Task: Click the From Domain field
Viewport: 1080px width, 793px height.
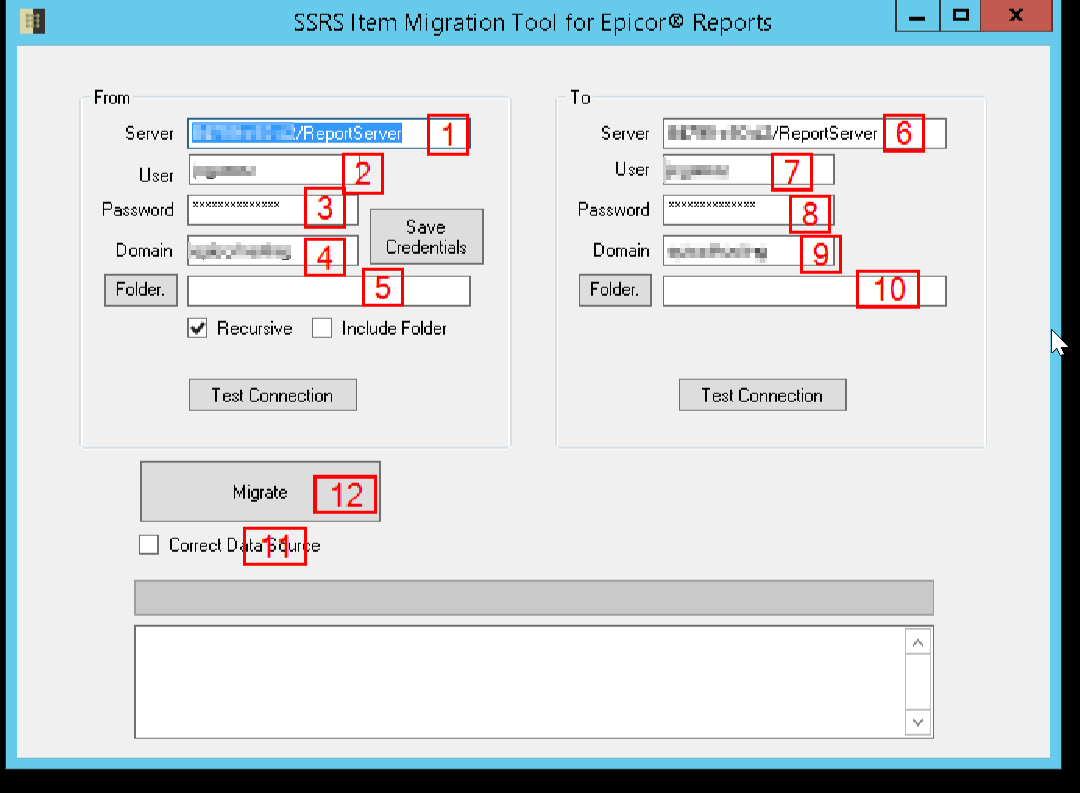Action: click(273, 251)
